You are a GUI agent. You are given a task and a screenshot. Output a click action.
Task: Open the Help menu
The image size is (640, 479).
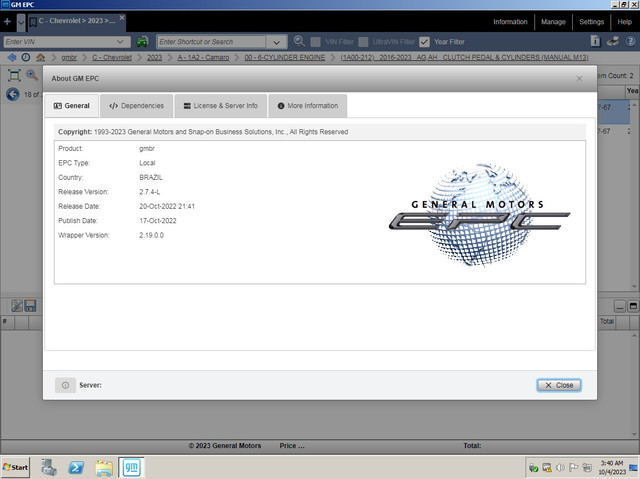pyautogui.click(x=624, y=22)
